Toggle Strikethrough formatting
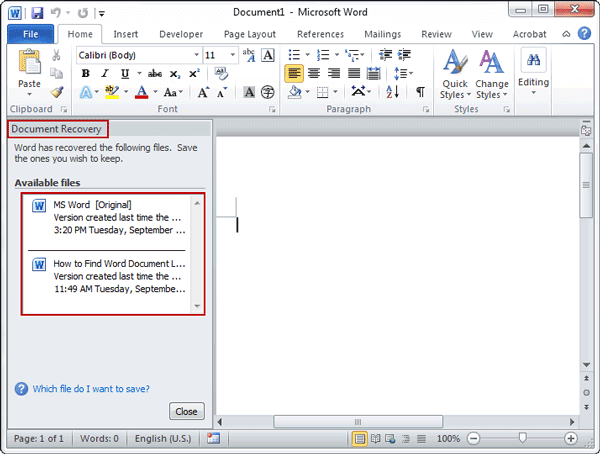Image resolution: width=600 pixels, height=454 pixels. pos(155,73)
